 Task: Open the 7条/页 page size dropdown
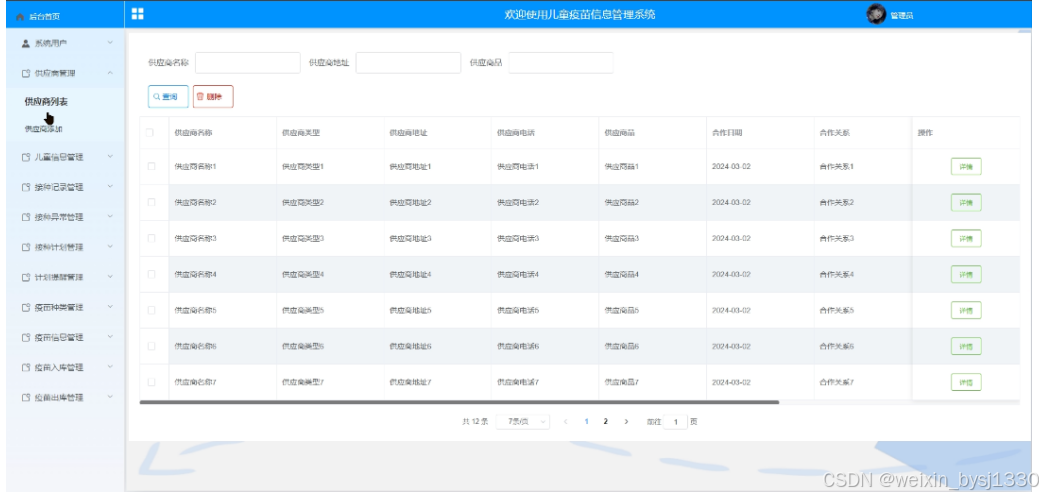(523, 422)
